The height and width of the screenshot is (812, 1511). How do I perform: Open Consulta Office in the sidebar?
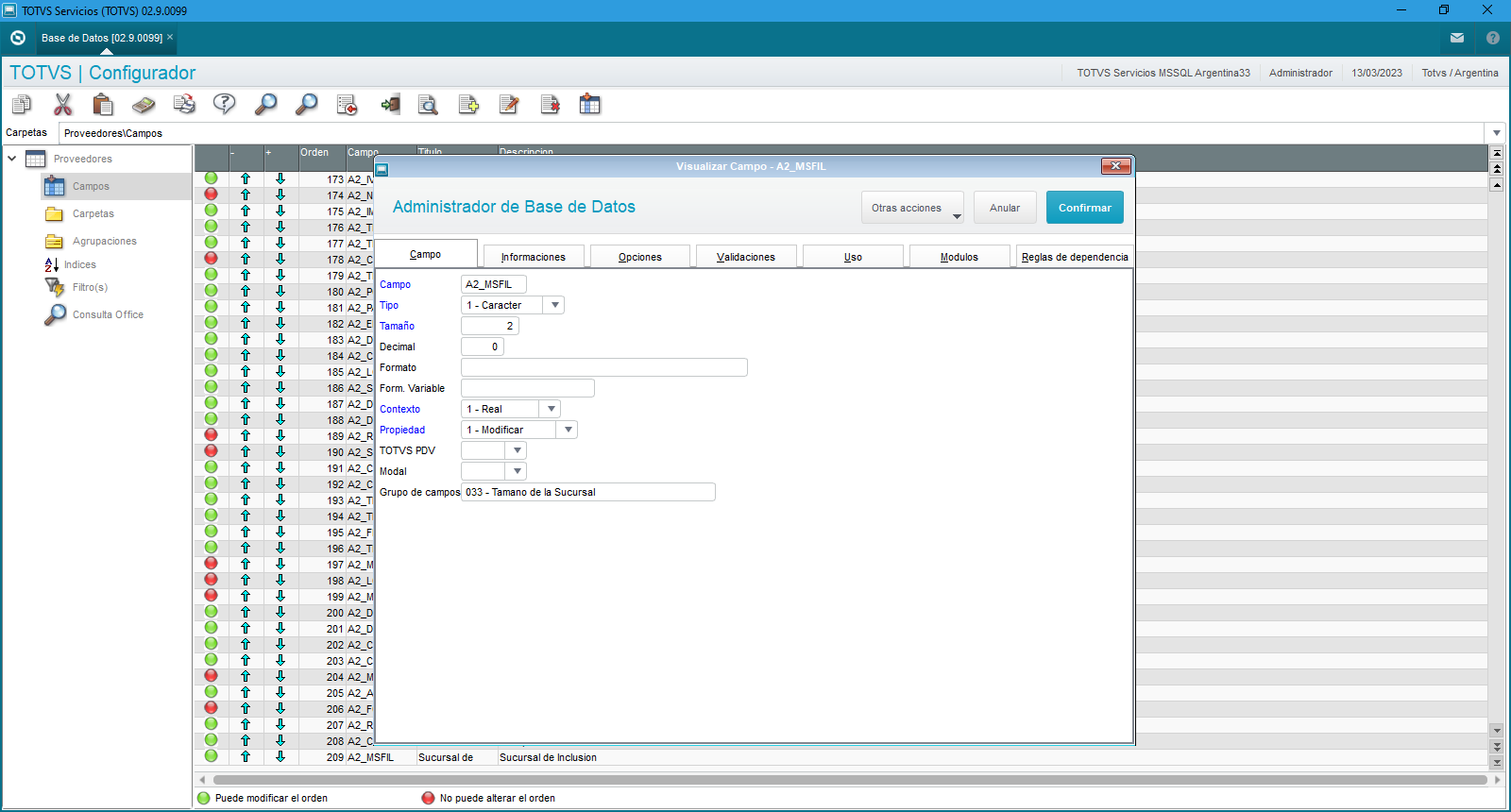108,314
